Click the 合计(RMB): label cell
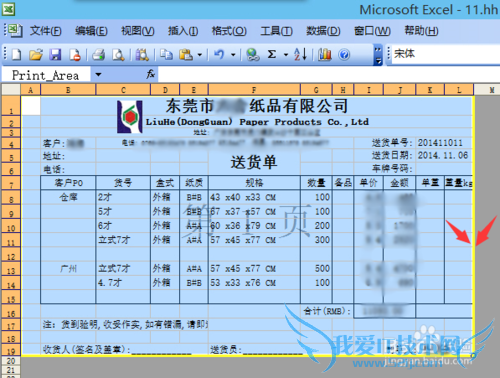500x378 pixels. [327, 311]
